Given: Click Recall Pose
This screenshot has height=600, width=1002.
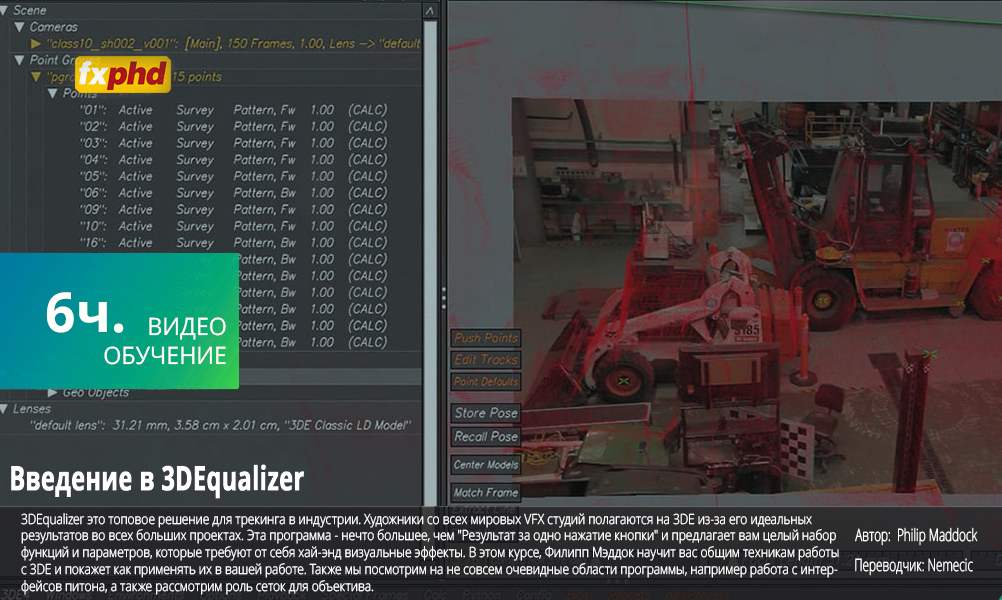Looking at the screenshot, I should click(486, 437).
